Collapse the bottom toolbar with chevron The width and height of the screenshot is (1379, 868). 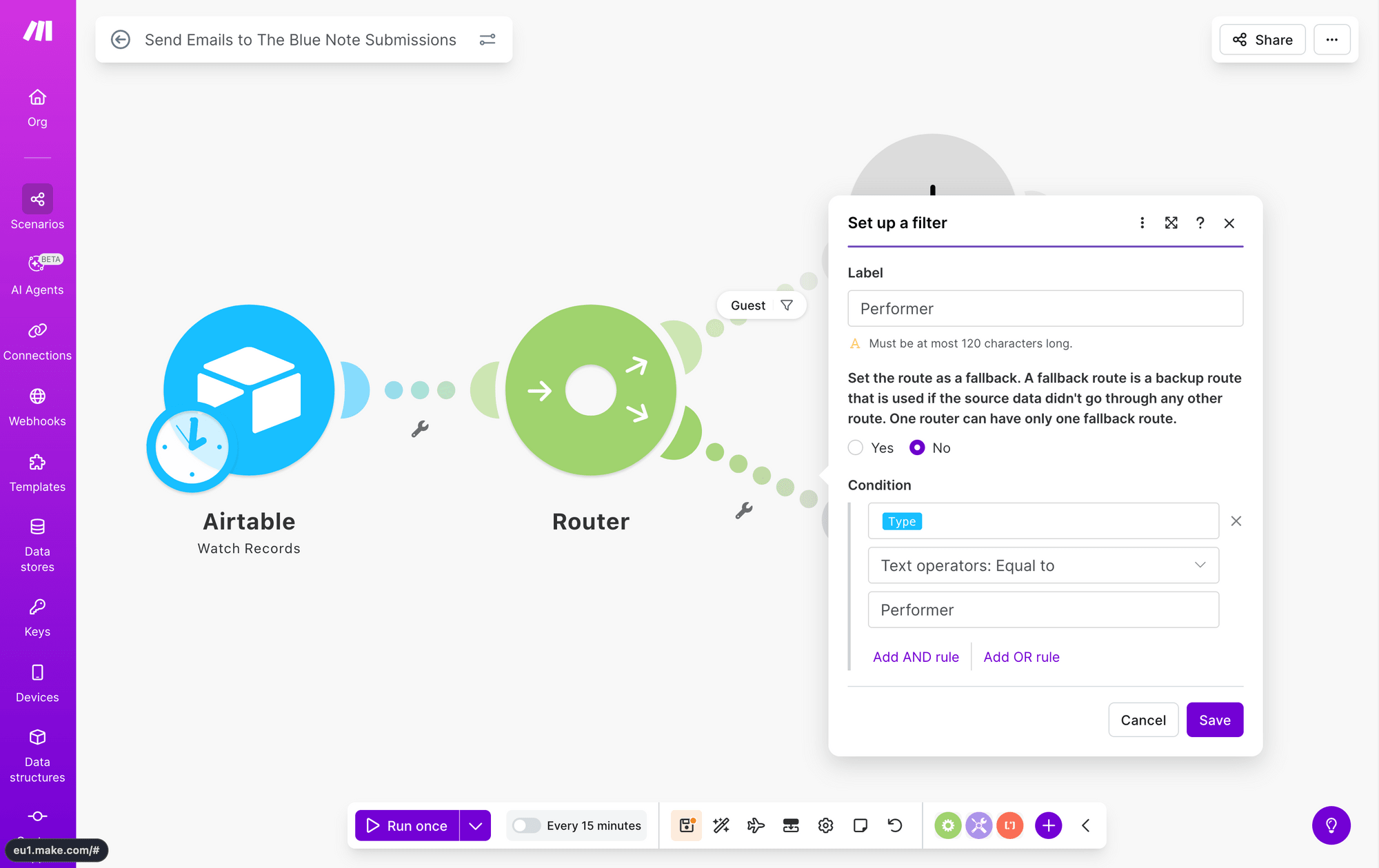1086,825
